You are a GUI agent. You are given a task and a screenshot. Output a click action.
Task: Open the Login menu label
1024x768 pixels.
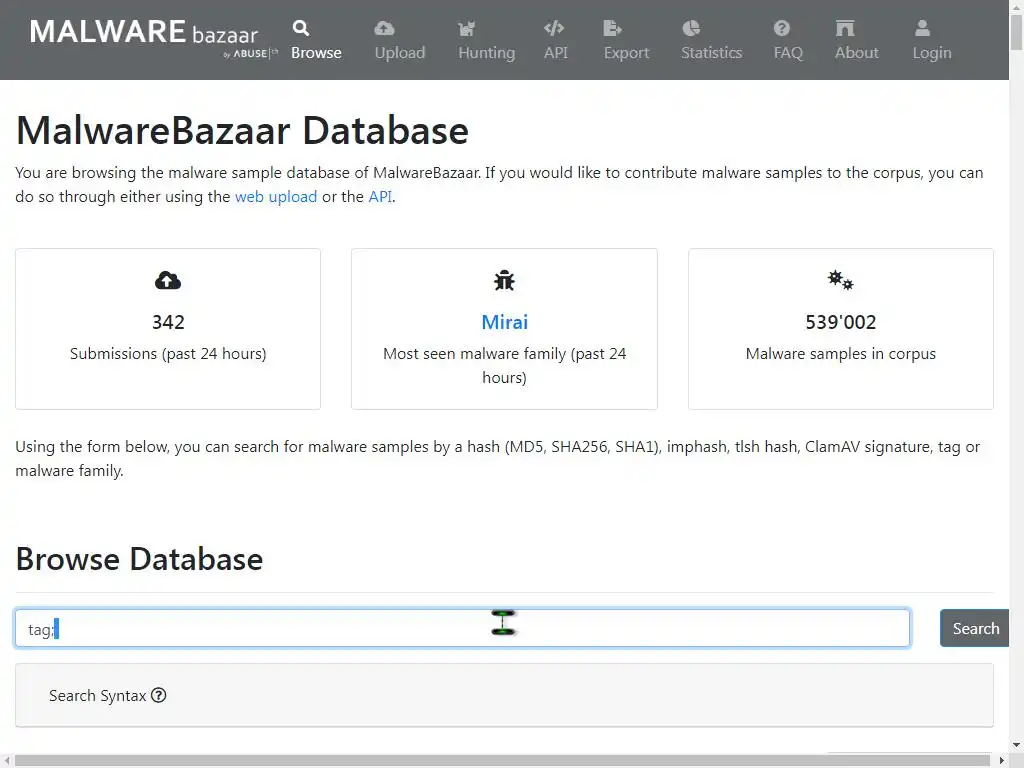tap(932, 53)
